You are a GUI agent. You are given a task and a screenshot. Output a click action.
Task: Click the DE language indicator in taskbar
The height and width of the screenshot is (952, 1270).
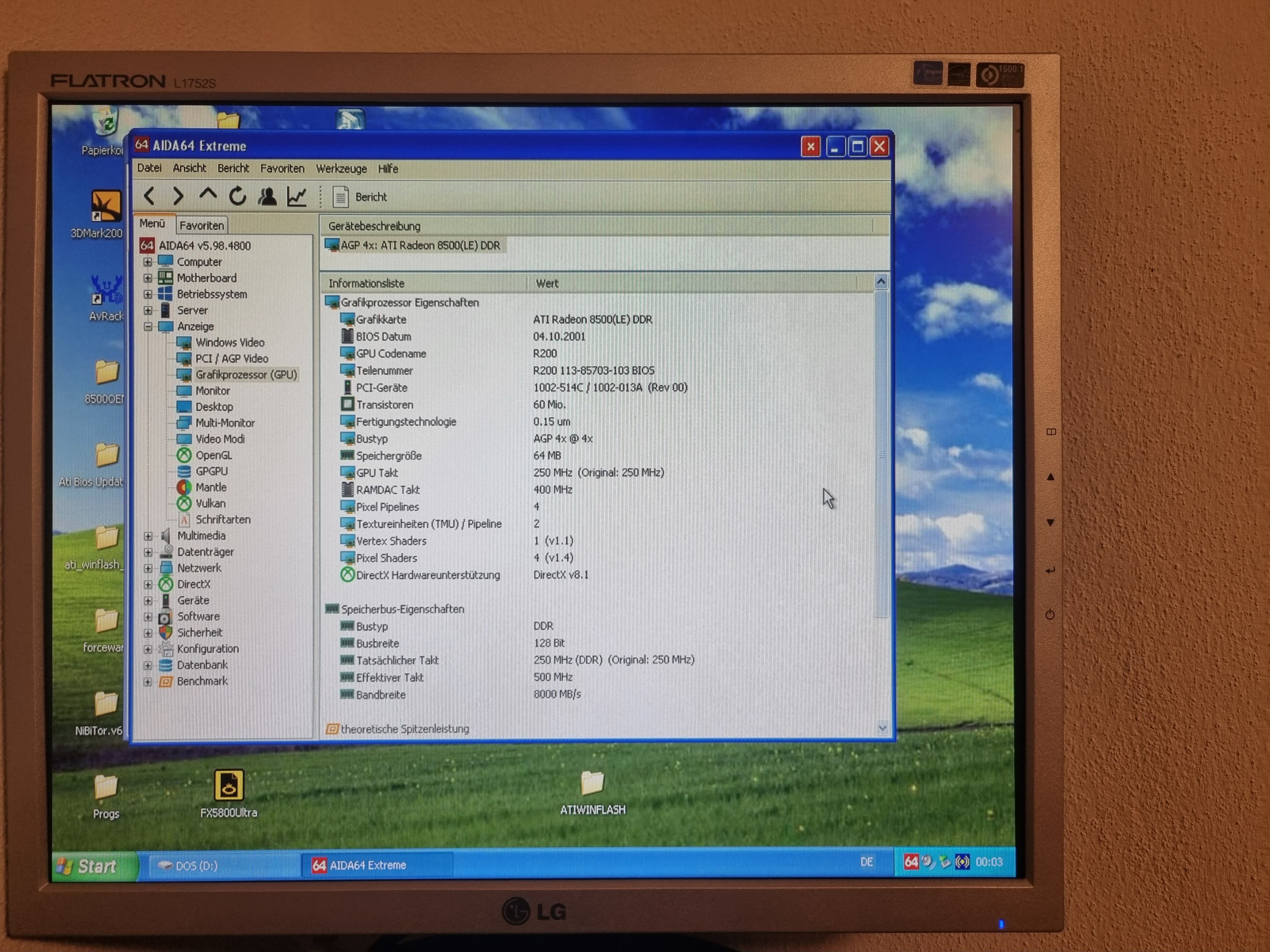click(x=867, y=862)
